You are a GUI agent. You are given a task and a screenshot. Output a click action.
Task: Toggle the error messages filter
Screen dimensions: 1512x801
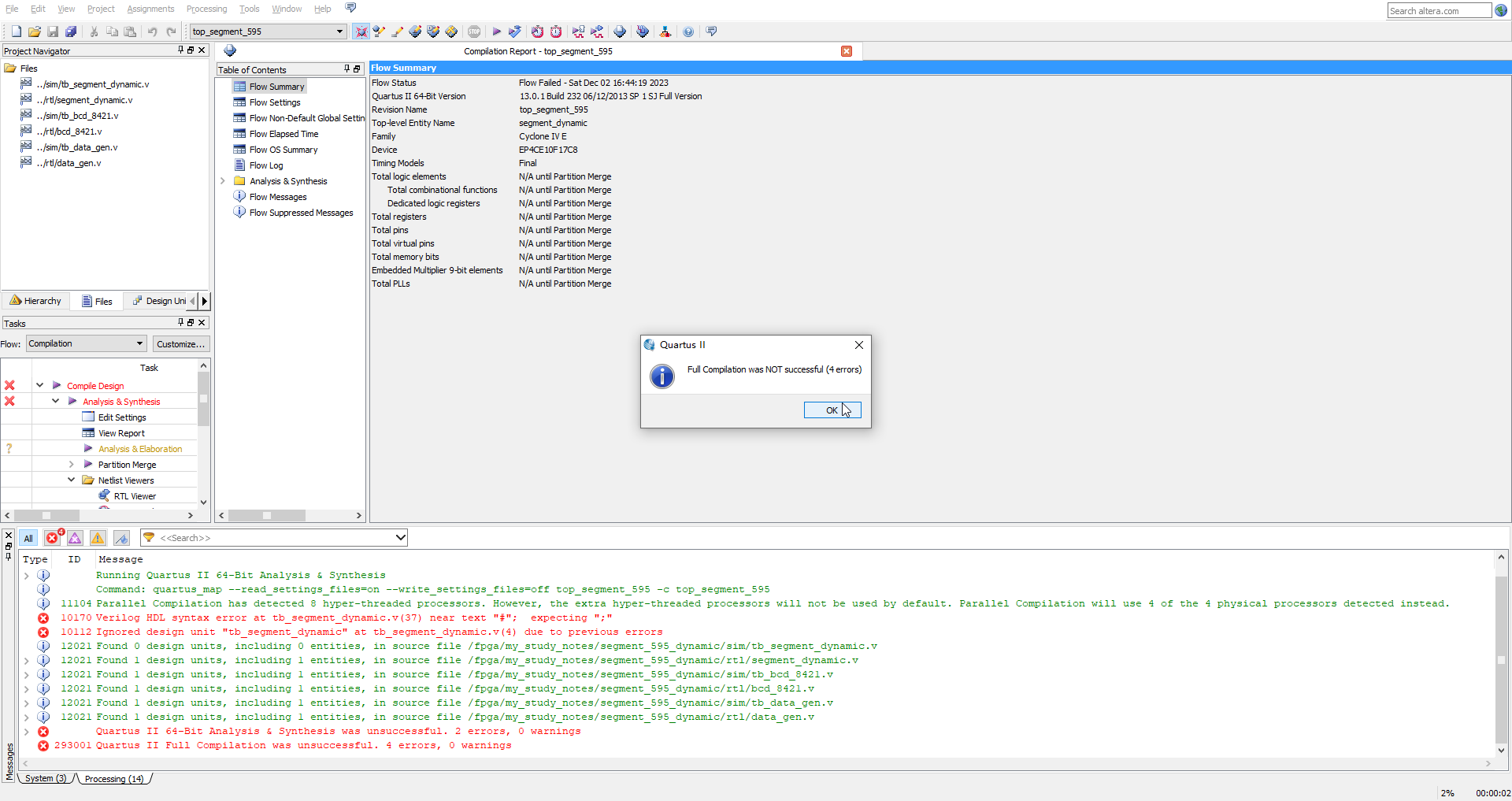(52, 538)
